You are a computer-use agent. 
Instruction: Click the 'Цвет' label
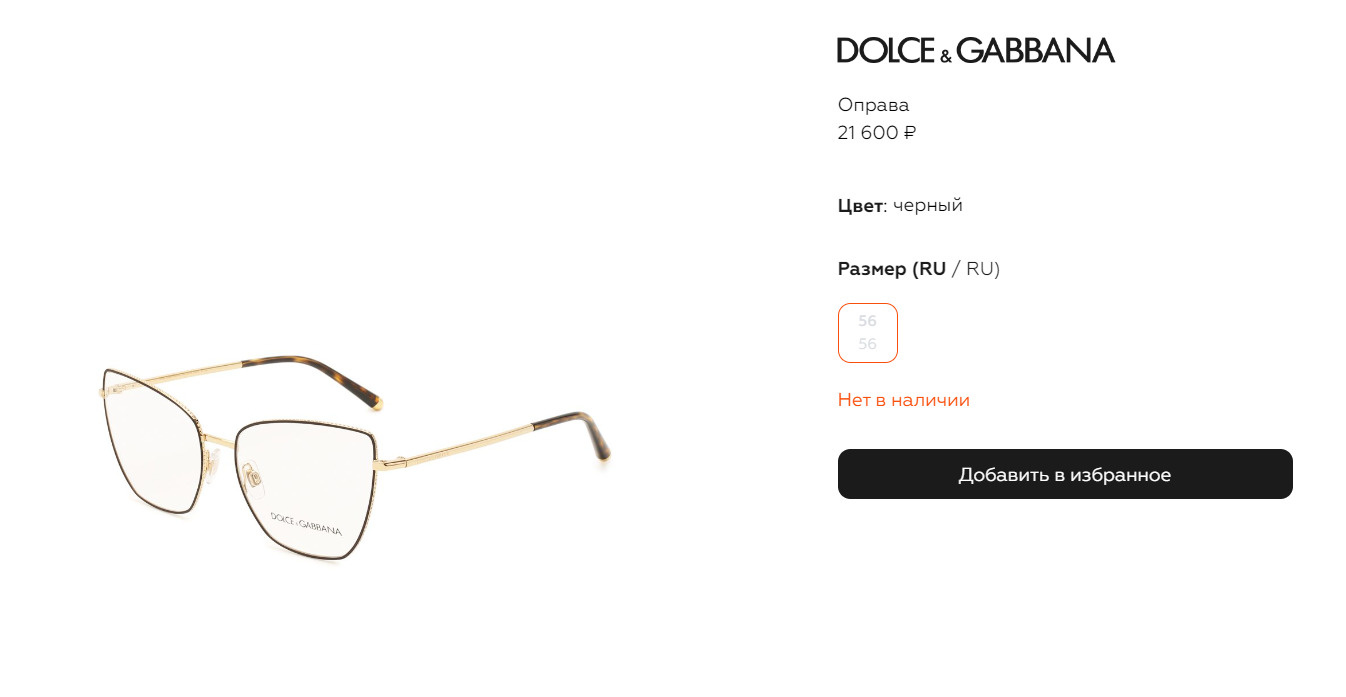point(860,205)
